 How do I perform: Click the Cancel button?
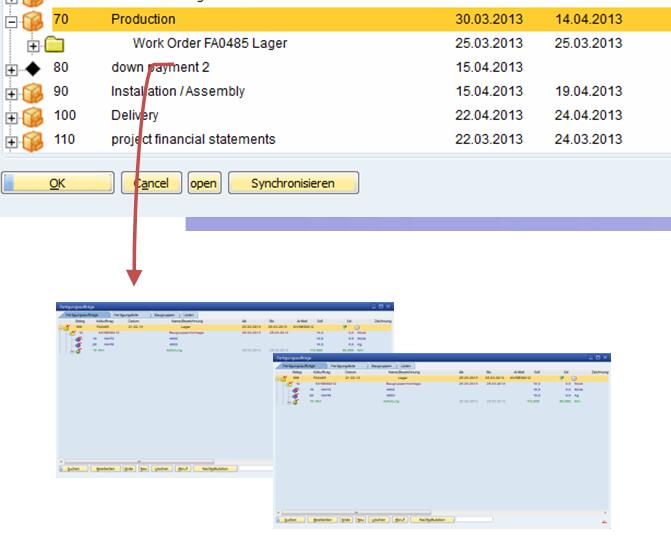[151, 183]
